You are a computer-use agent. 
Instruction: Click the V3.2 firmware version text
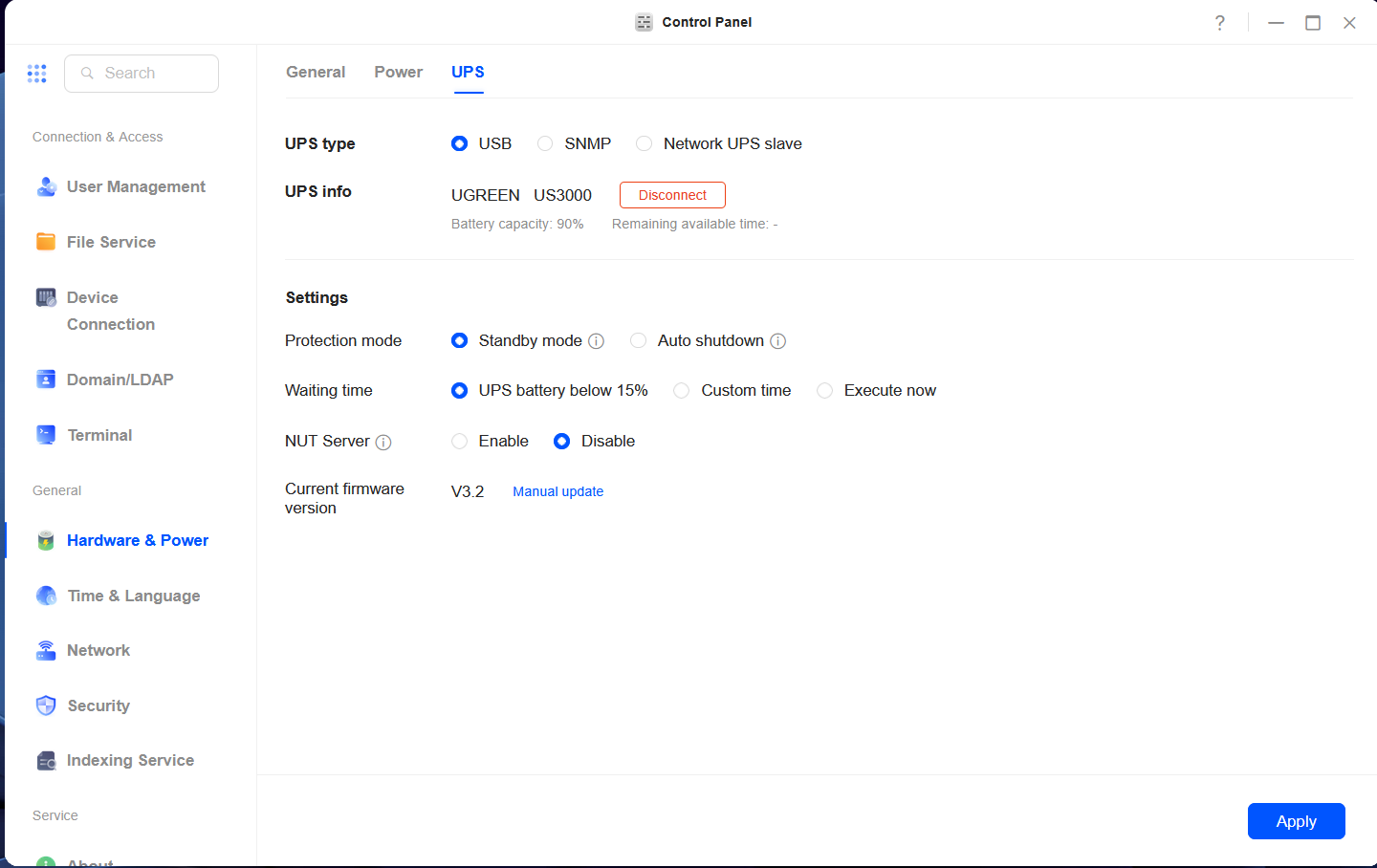coord(468,491)
